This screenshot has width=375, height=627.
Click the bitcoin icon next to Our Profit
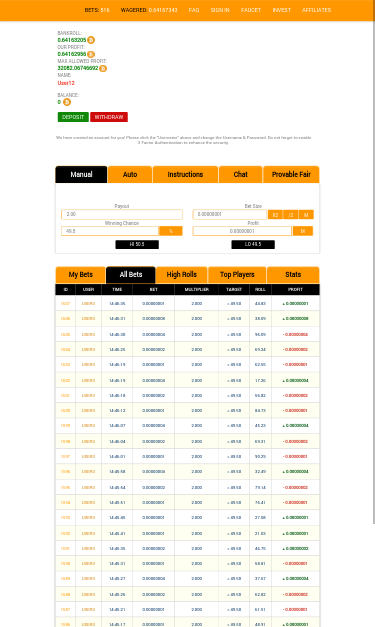pyautogui.click(x=91, y=54)
